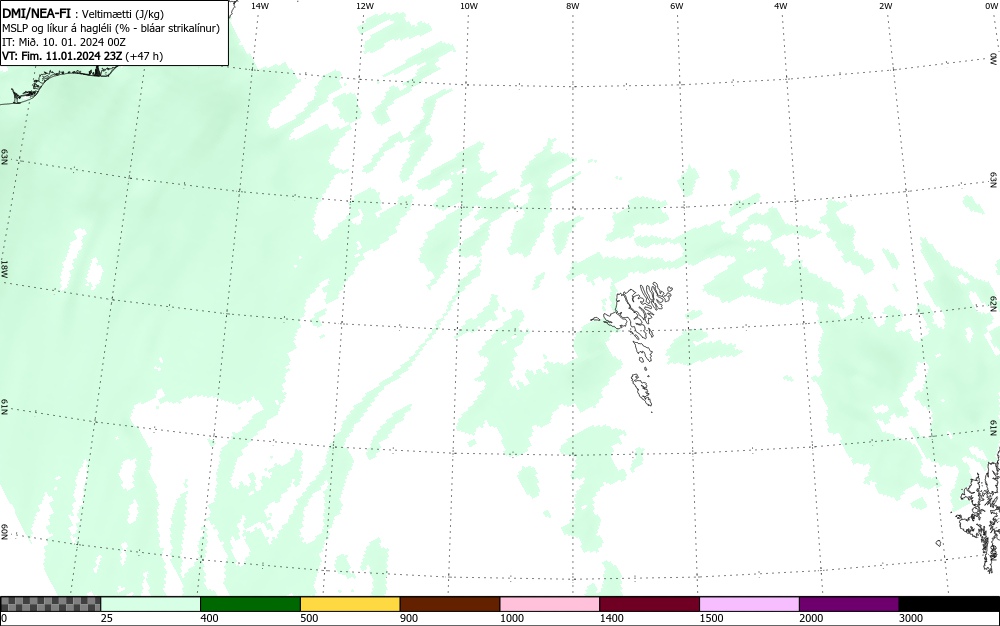
Task: Click the 61N latitude label on left edge
Action: pyautogui.click(x=4, y=407)
